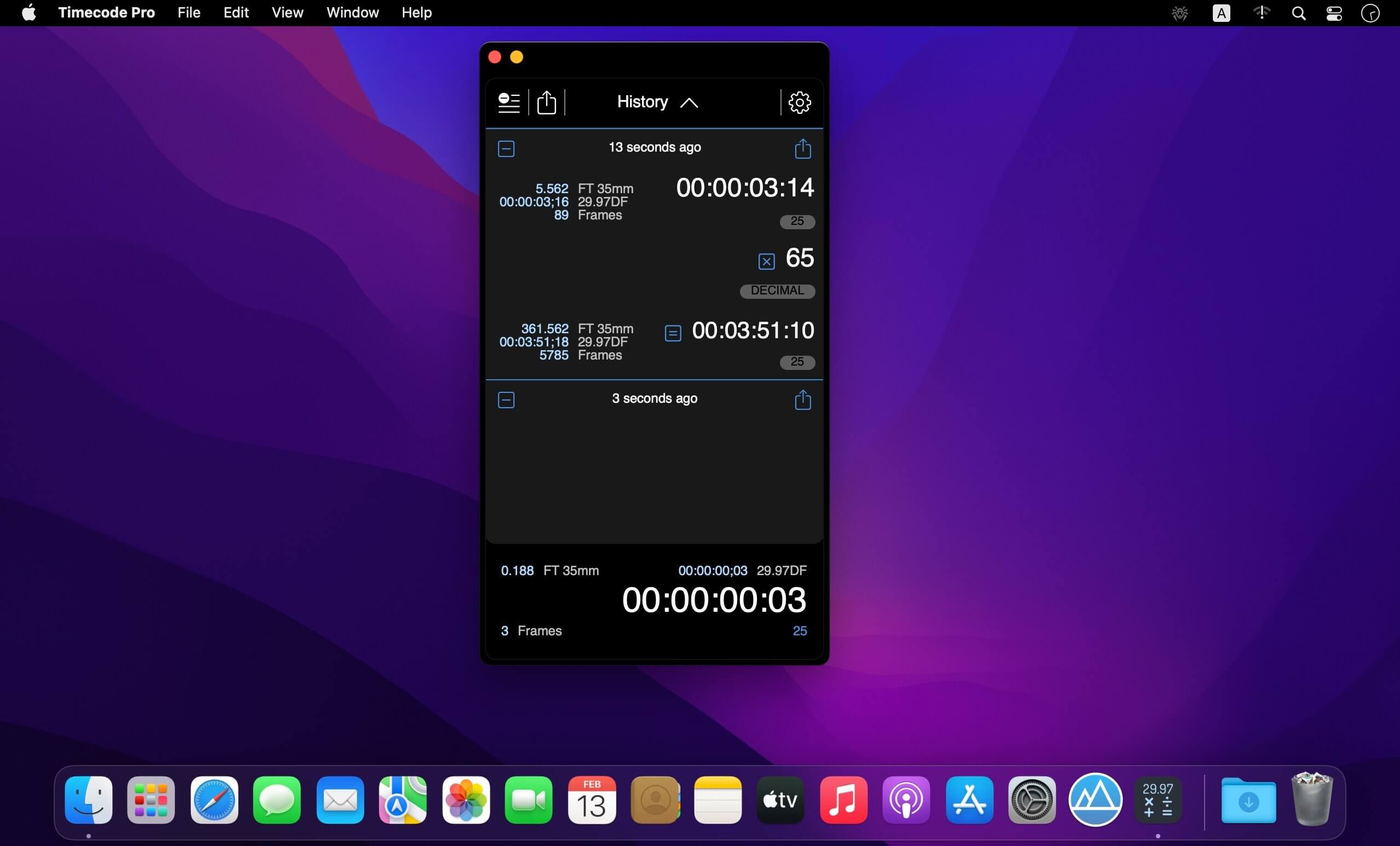The height and width of the screenshot is (846, 1400).
Task: Open Finder from the Dock
Action: (x=89, y=799)
